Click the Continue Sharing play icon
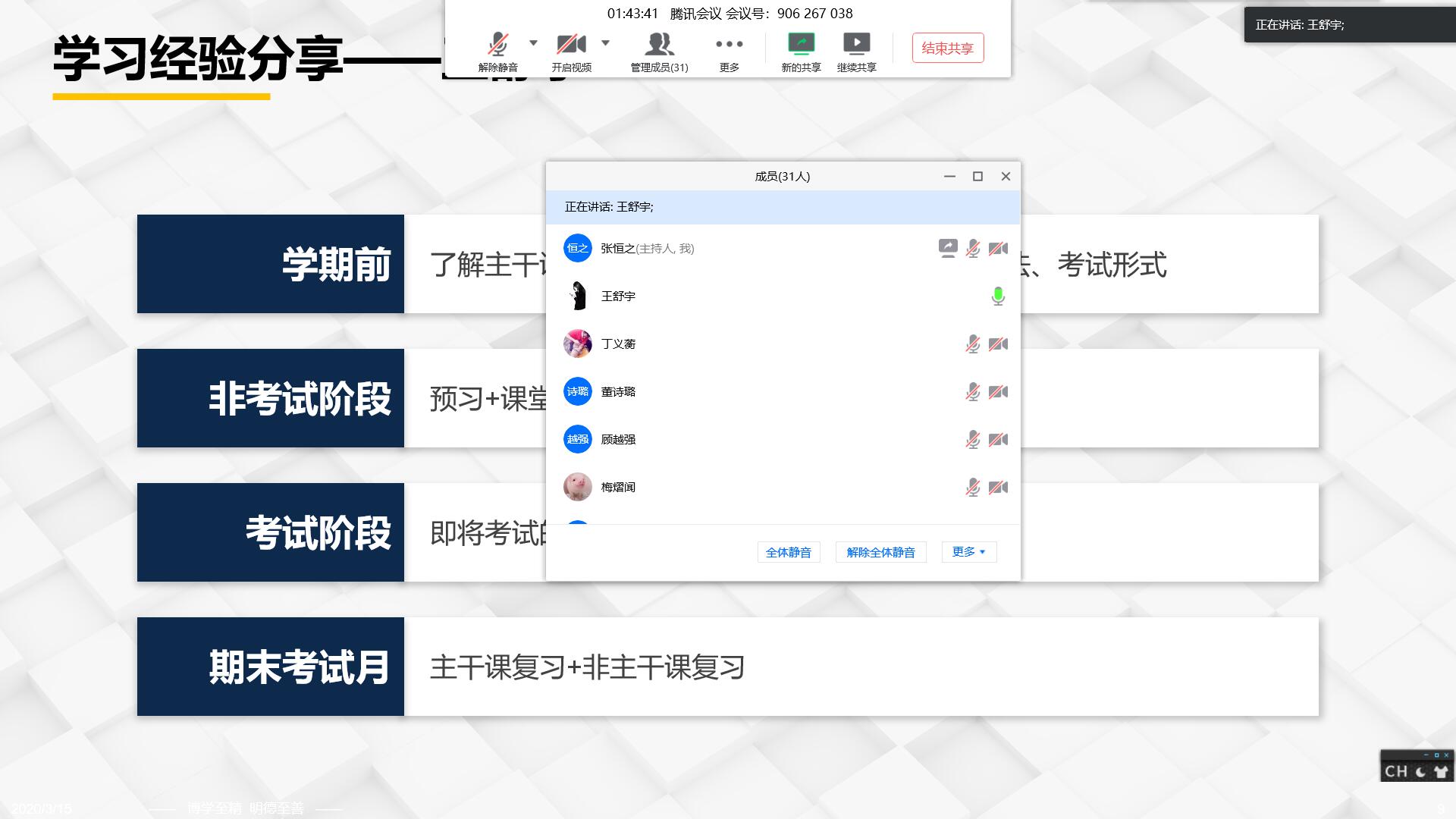 pos(856,44)
